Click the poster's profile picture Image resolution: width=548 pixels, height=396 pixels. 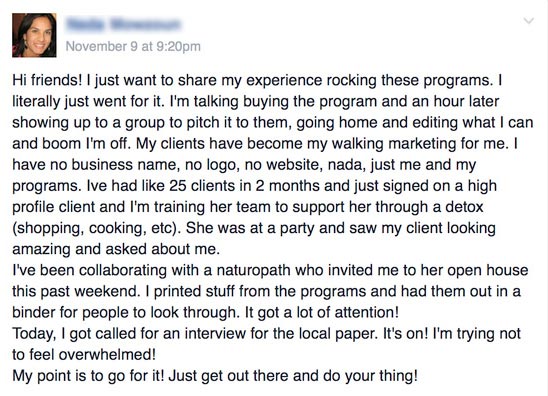coord(34,35)
